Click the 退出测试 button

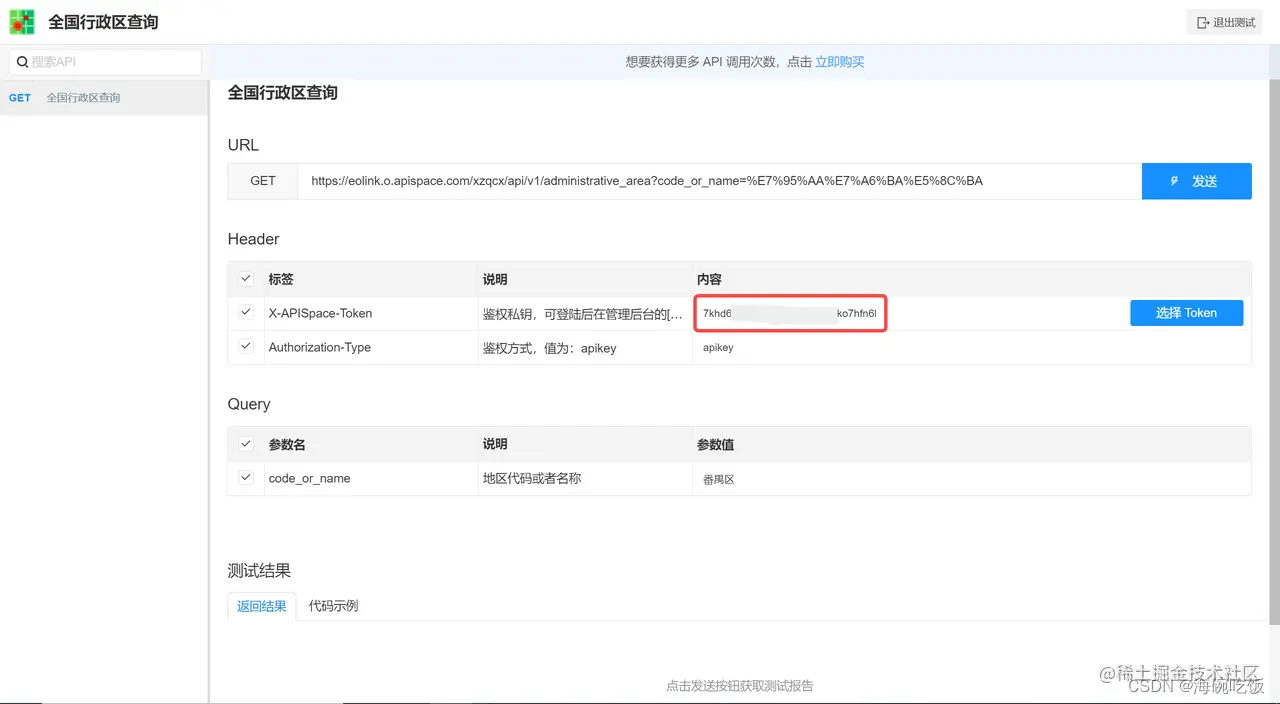1226,22
